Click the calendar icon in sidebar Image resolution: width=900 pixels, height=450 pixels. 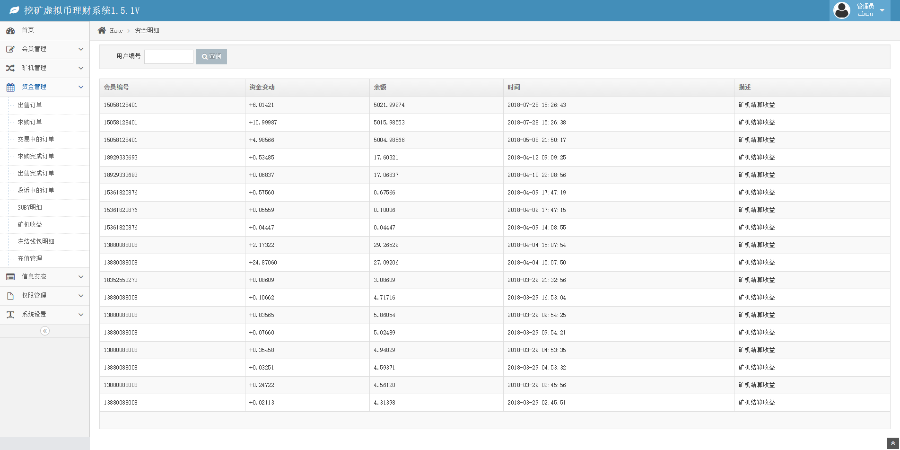10,87
